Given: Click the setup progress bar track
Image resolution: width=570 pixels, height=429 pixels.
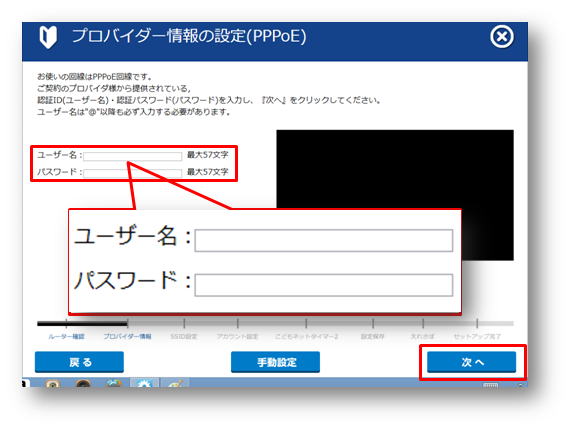Looking at the screenshot, I should coord(275,323).
